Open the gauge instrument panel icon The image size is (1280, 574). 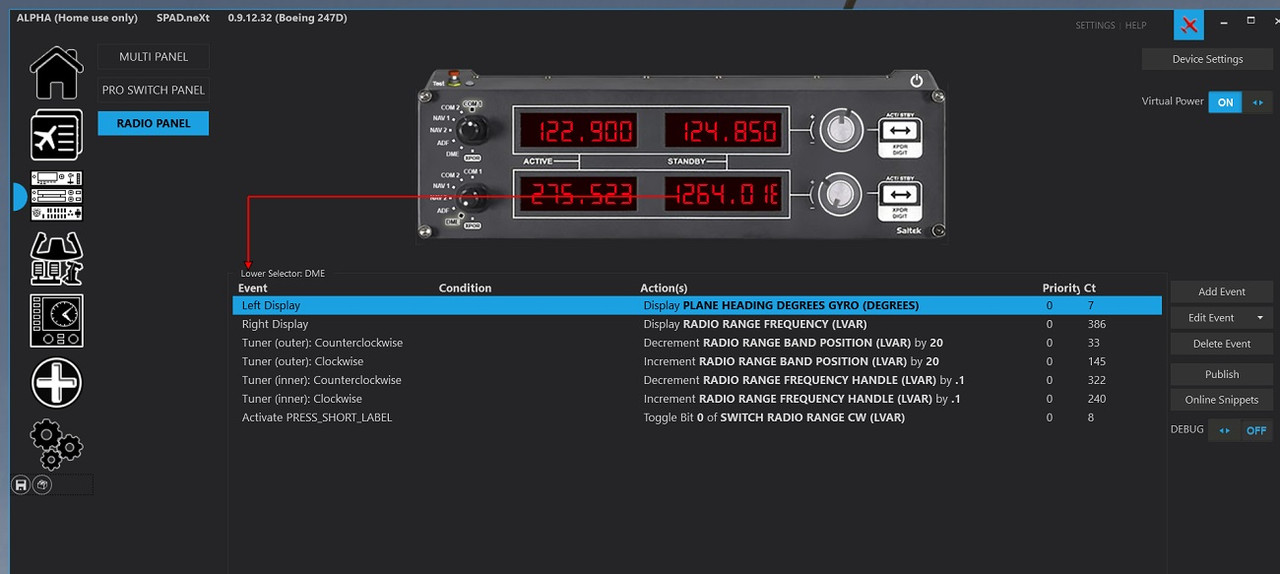pos(56,321)
